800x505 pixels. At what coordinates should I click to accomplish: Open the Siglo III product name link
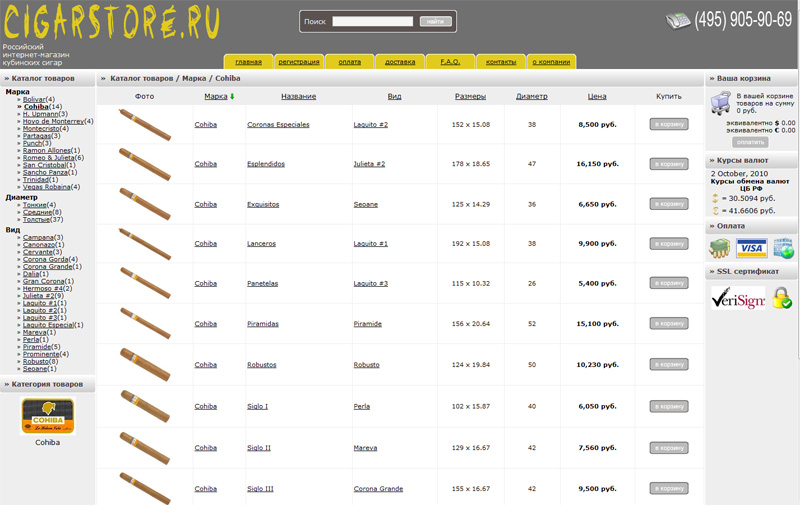point(260,489)
